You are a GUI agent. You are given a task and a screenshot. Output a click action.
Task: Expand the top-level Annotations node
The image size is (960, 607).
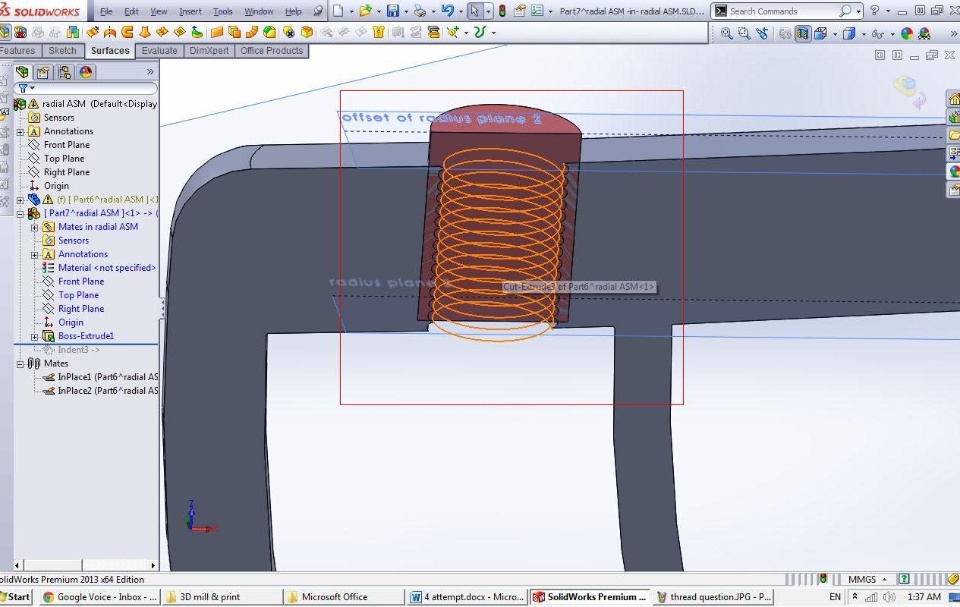[x=20, y=132]
